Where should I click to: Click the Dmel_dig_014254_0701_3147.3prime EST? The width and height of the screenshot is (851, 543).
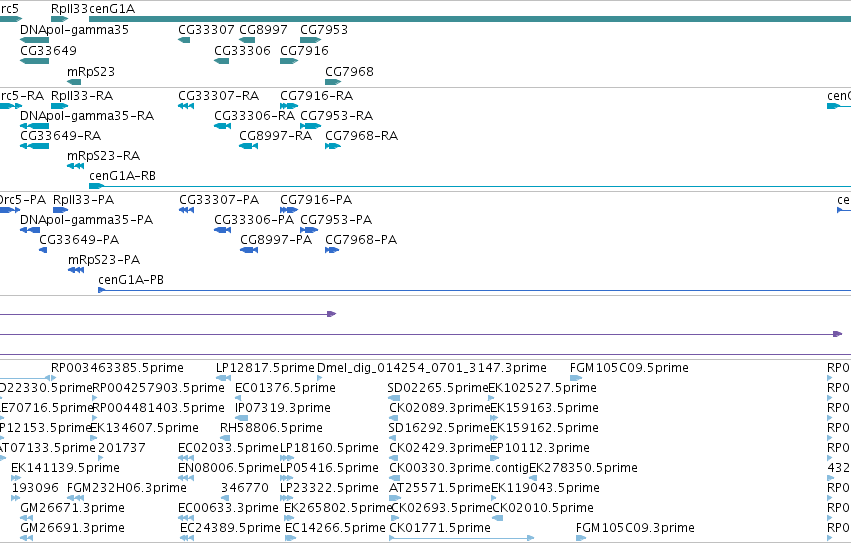[x=319, y=378]
